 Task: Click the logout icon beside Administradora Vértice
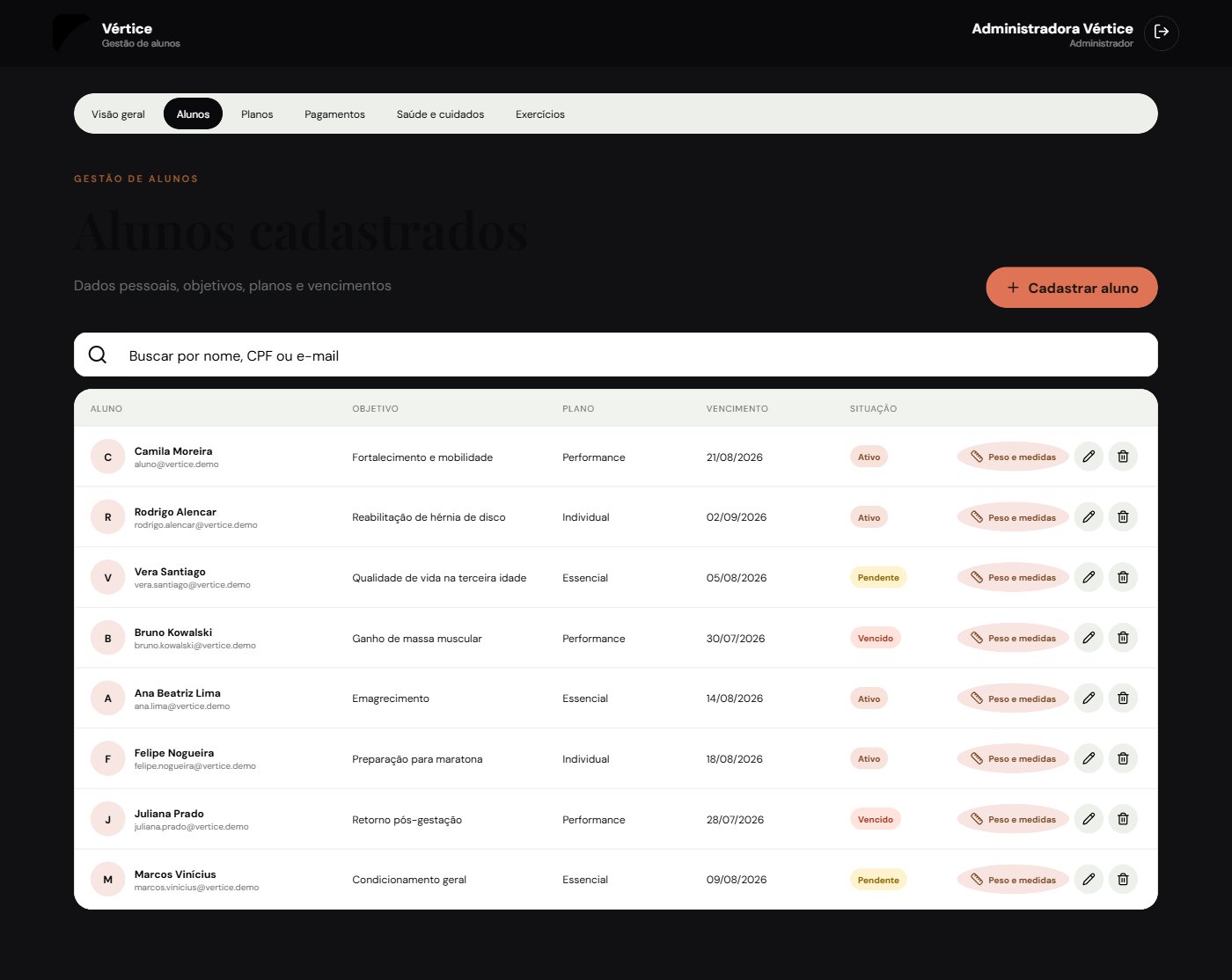[1162, 33]
